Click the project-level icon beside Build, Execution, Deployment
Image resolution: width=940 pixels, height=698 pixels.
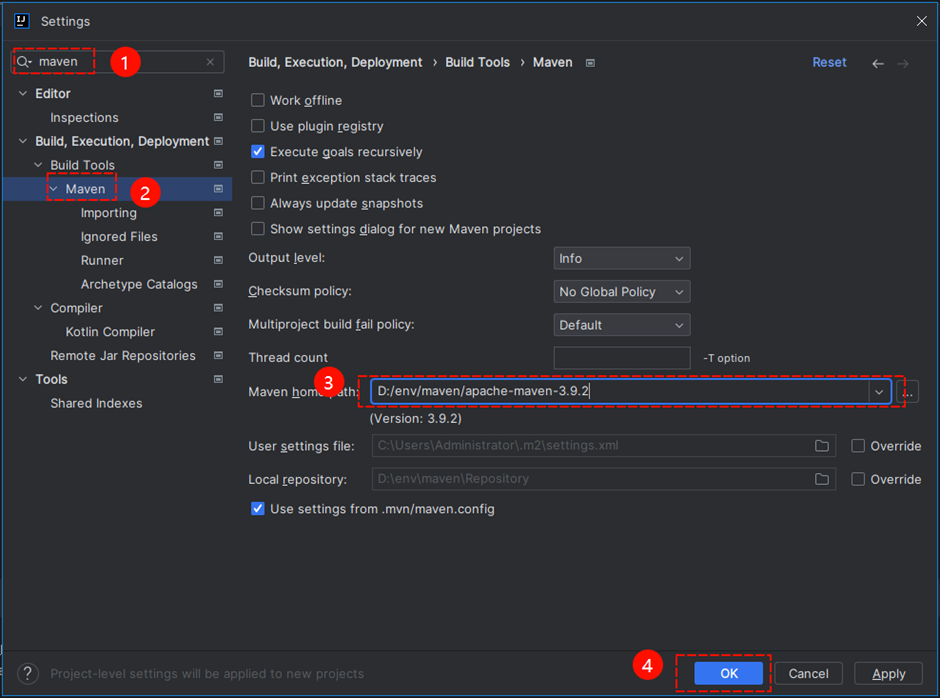click(x=218, y=141)
